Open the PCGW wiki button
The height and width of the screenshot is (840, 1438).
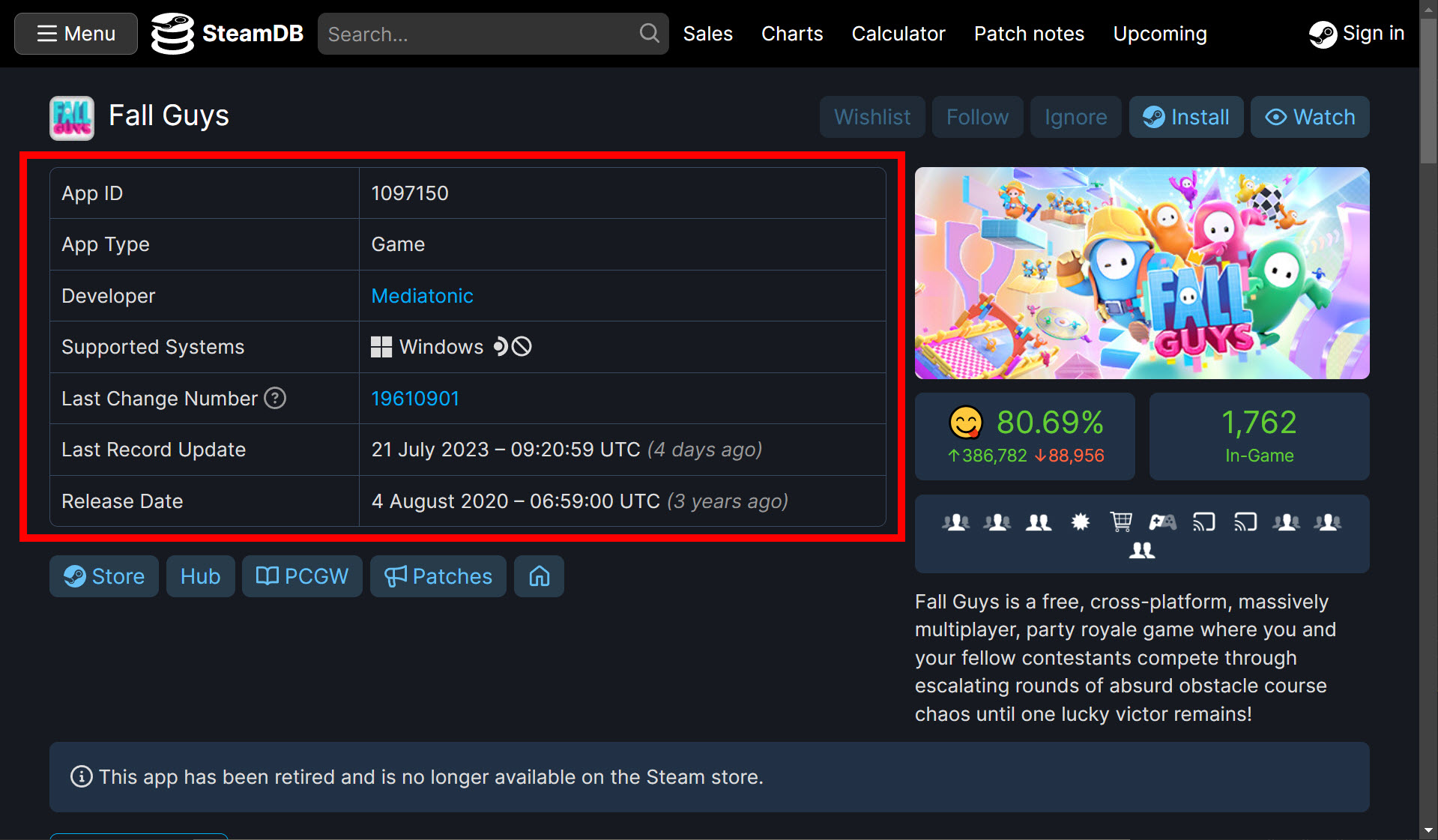coord(302,576)
